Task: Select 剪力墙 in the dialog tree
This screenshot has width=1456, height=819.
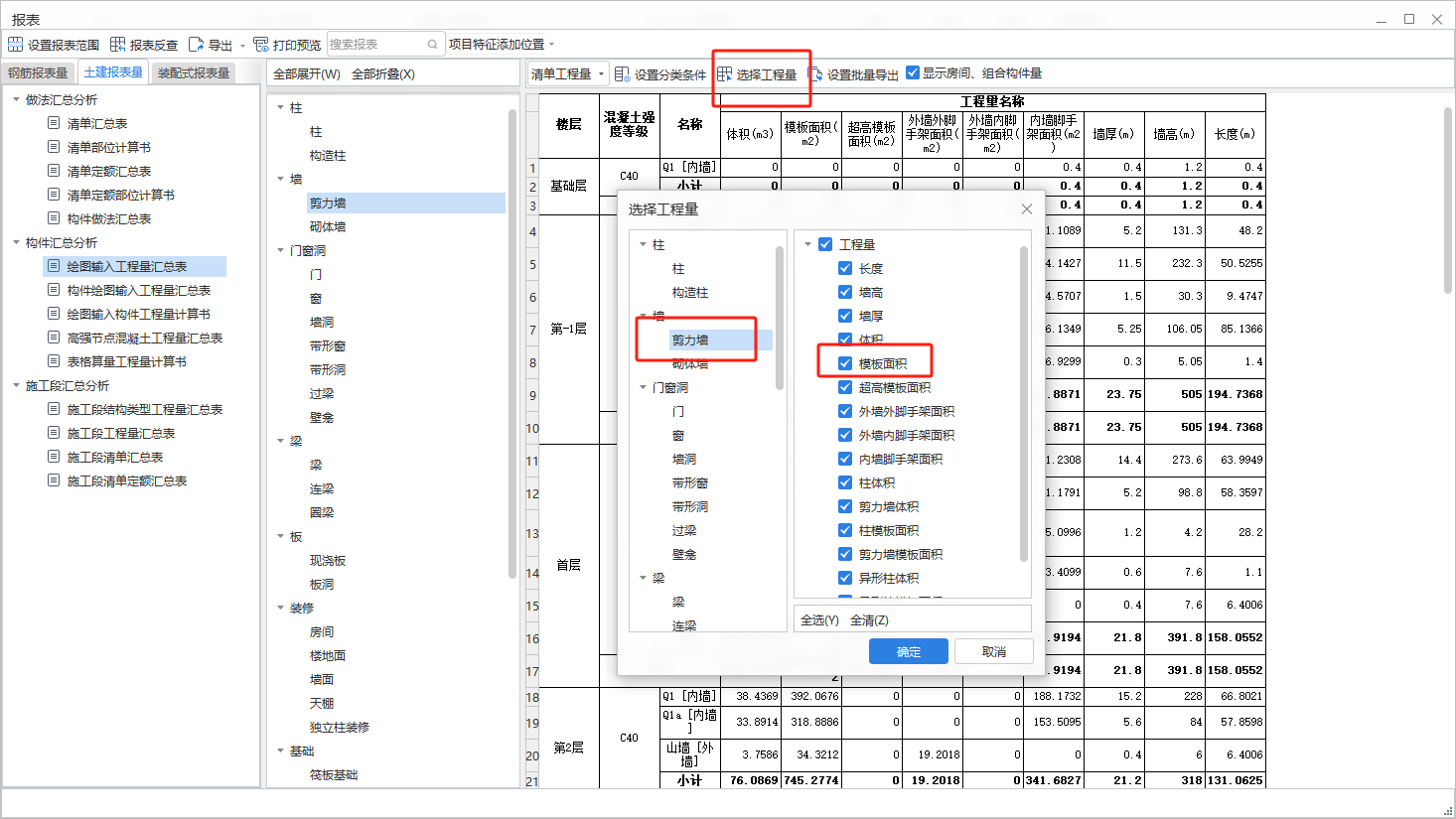Action: tap(690, 340)
